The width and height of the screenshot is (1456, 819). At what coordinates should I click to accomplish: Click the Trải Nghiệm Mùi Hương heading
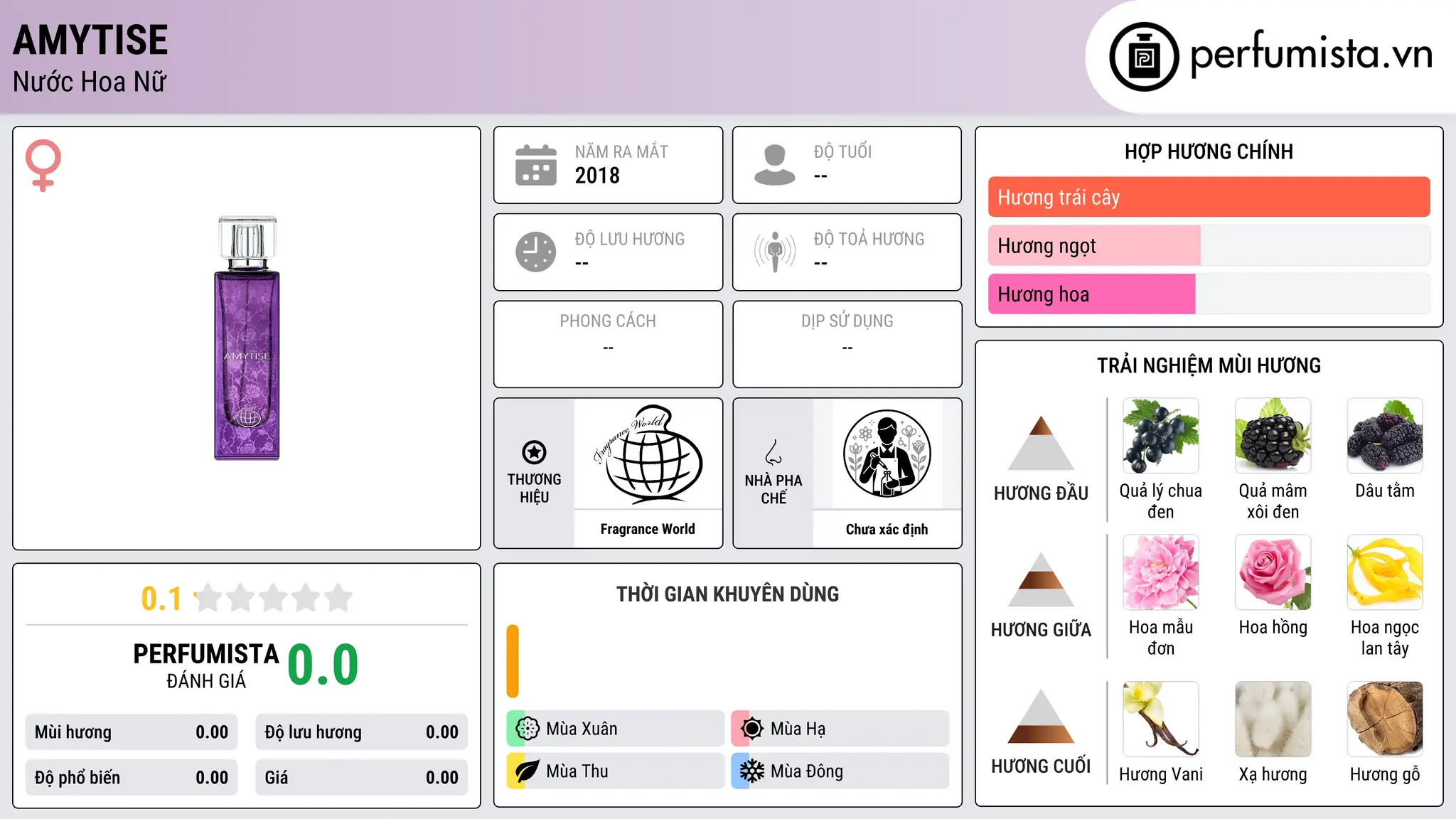tap(1209, 365)
